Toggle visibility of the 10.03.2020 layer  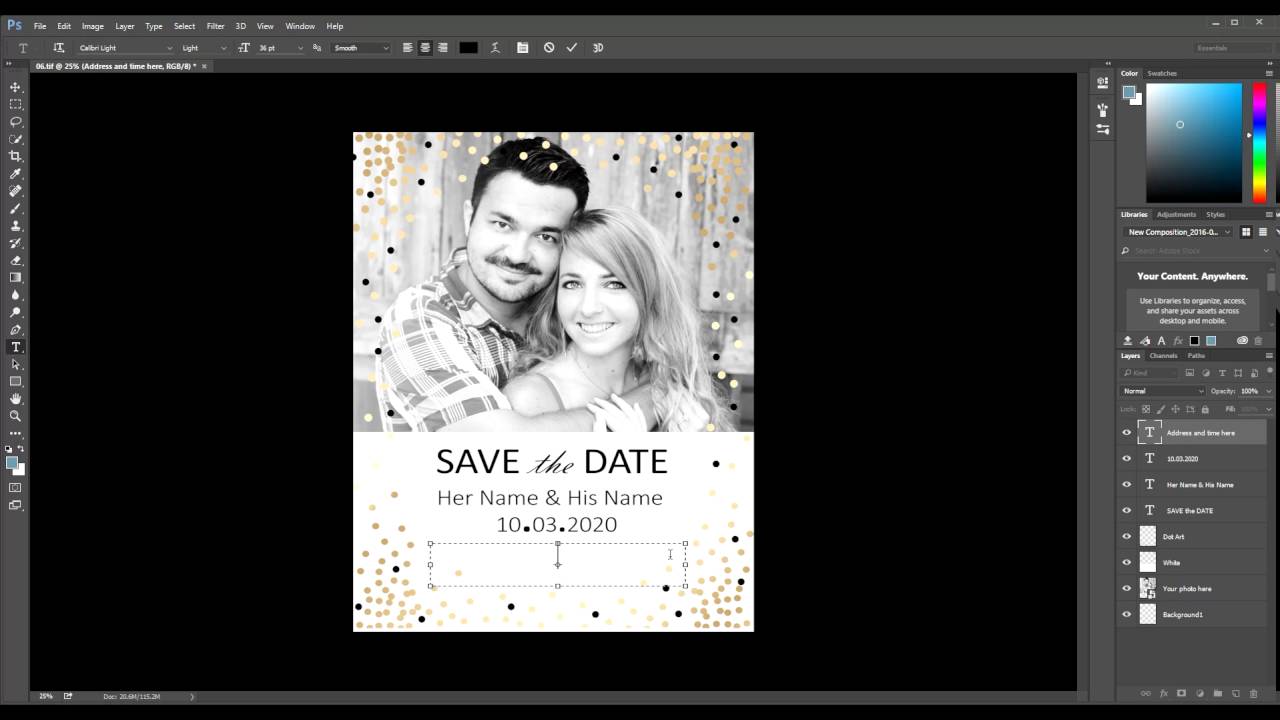point(1127,459)
